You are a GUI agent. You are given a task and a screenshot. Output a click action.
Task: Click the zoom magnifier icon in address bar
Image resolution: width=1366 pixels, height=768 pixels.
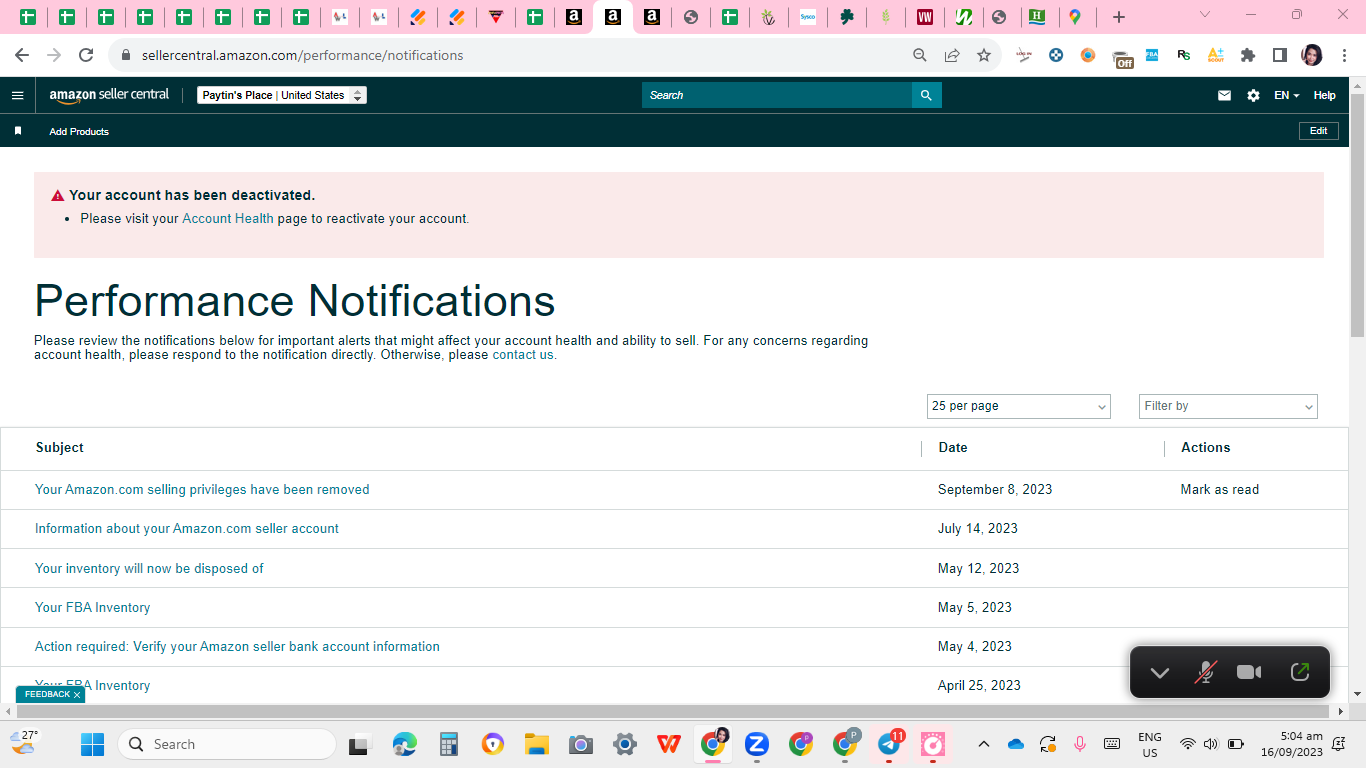(x=920, y=55)
